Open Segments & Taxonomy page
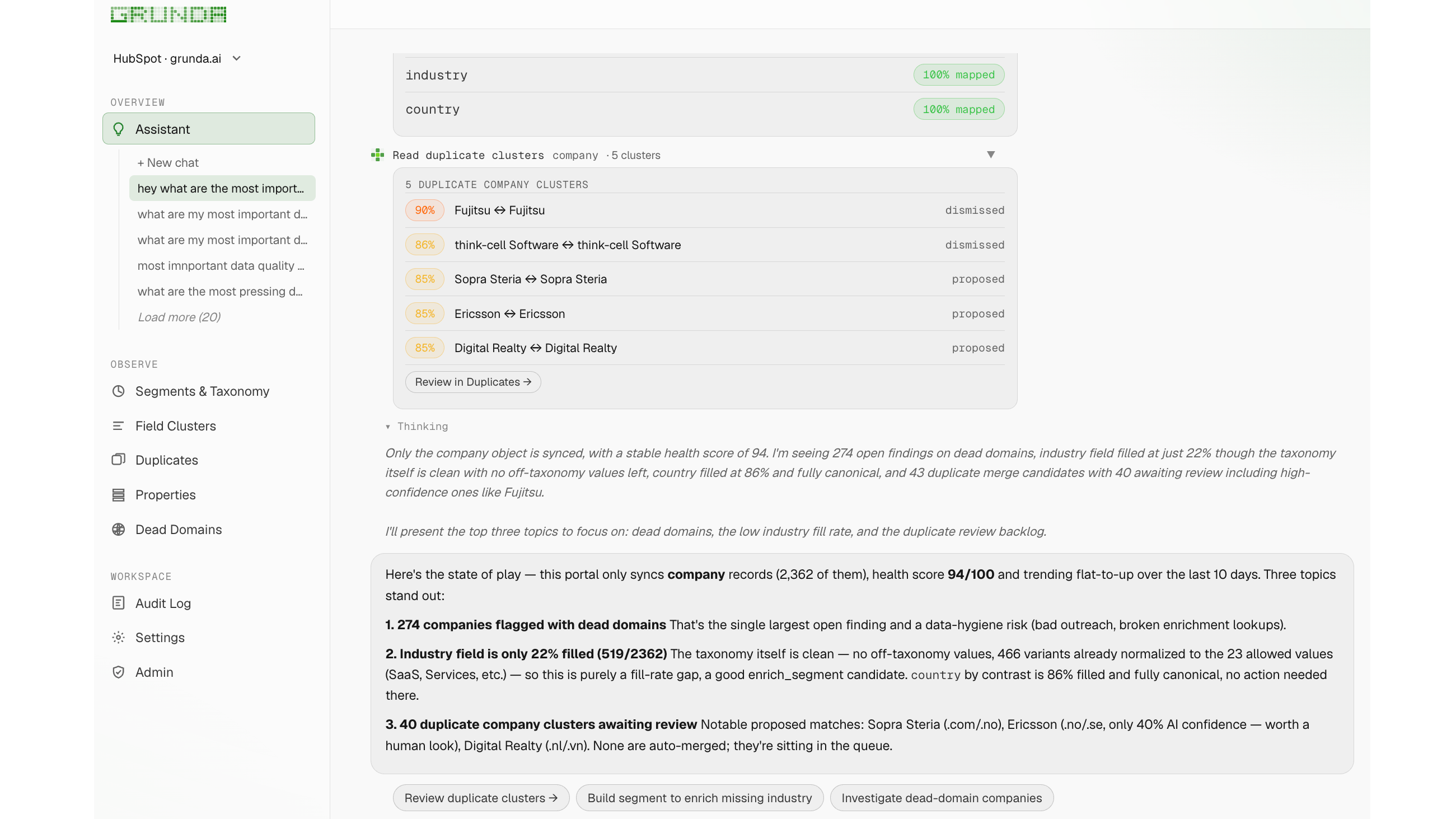Image resolution: width=1456 pixels, height=819 pixels. [x=209, y=391]
